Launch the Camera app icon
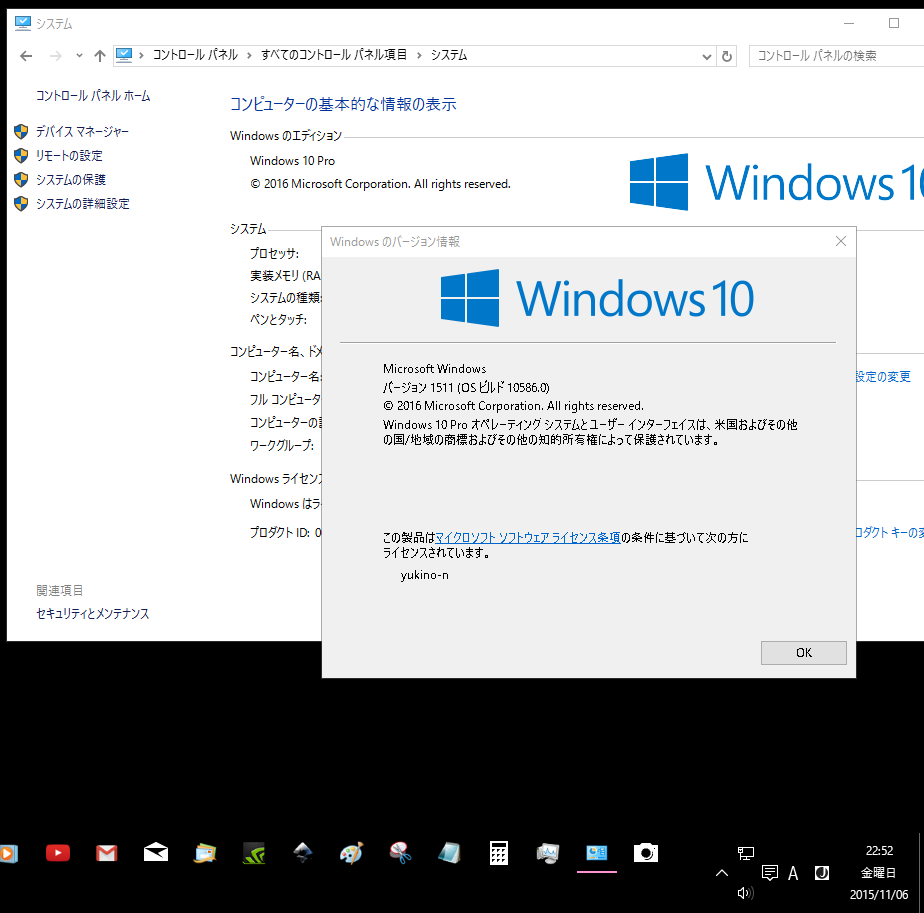Screen dimensions: 924x913 click(645, 853)
